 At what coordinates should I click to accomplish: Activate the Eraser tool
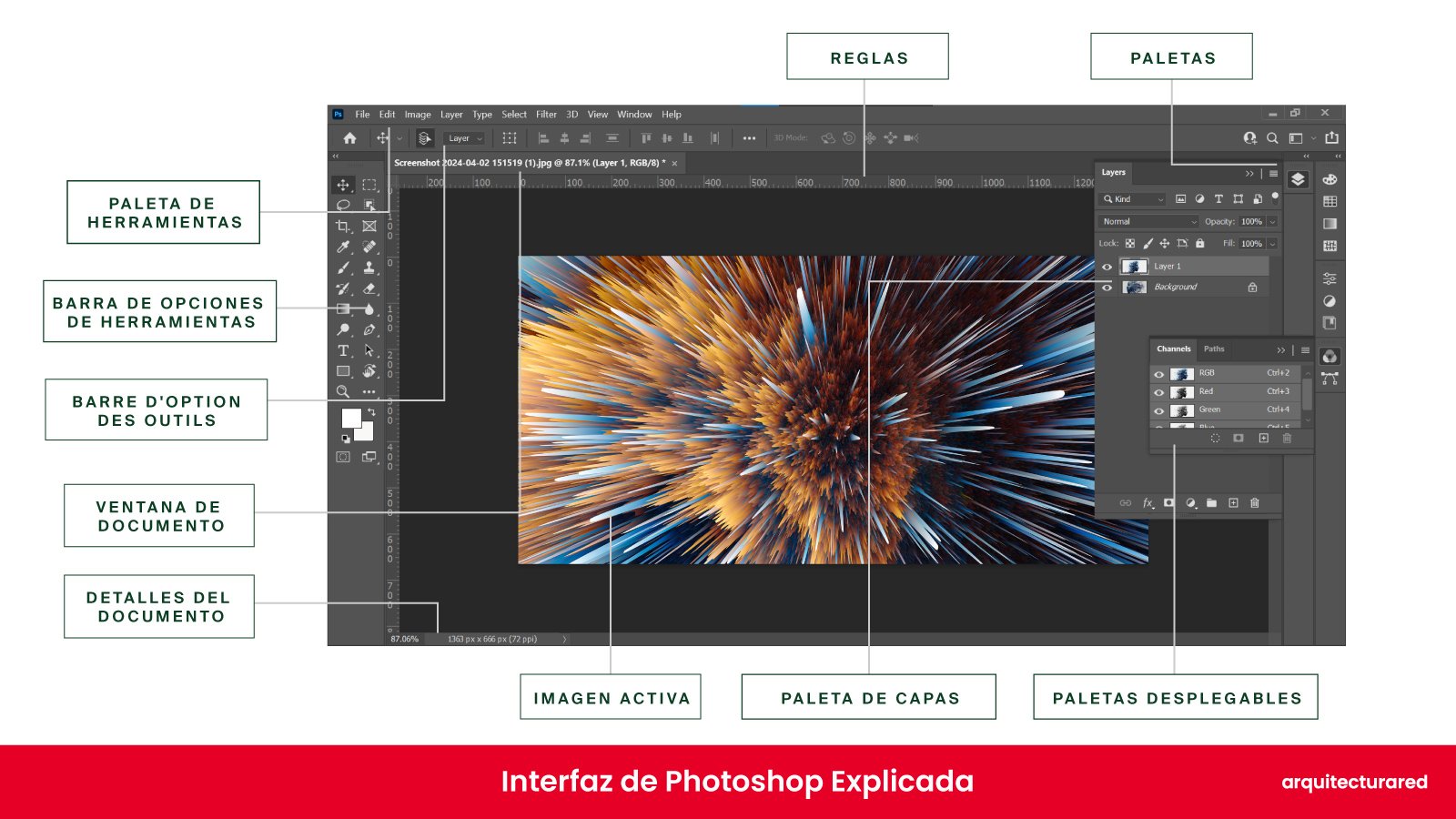point(369,288)
